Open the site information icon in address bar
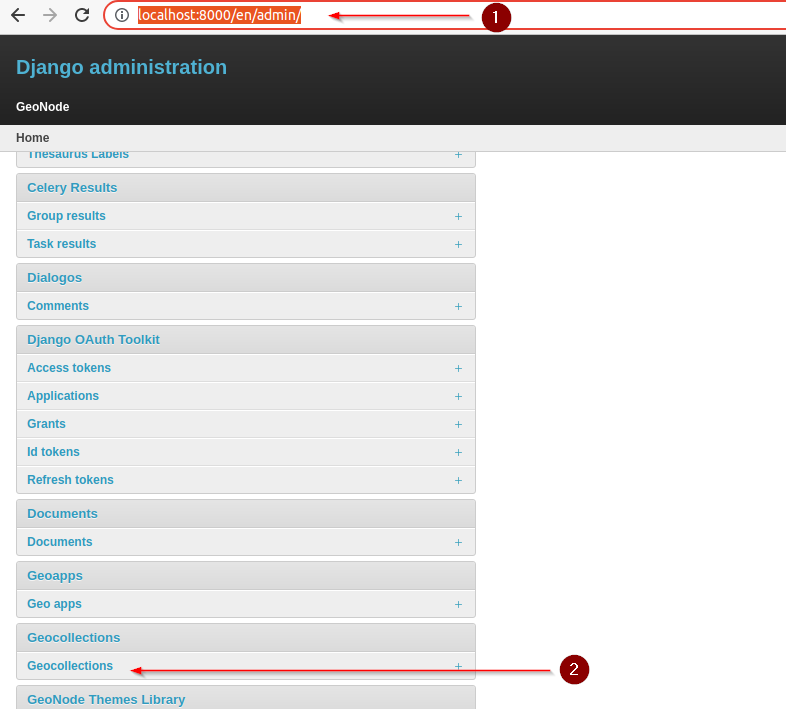This screenshot has height=709, width=786. click(122, 15)
